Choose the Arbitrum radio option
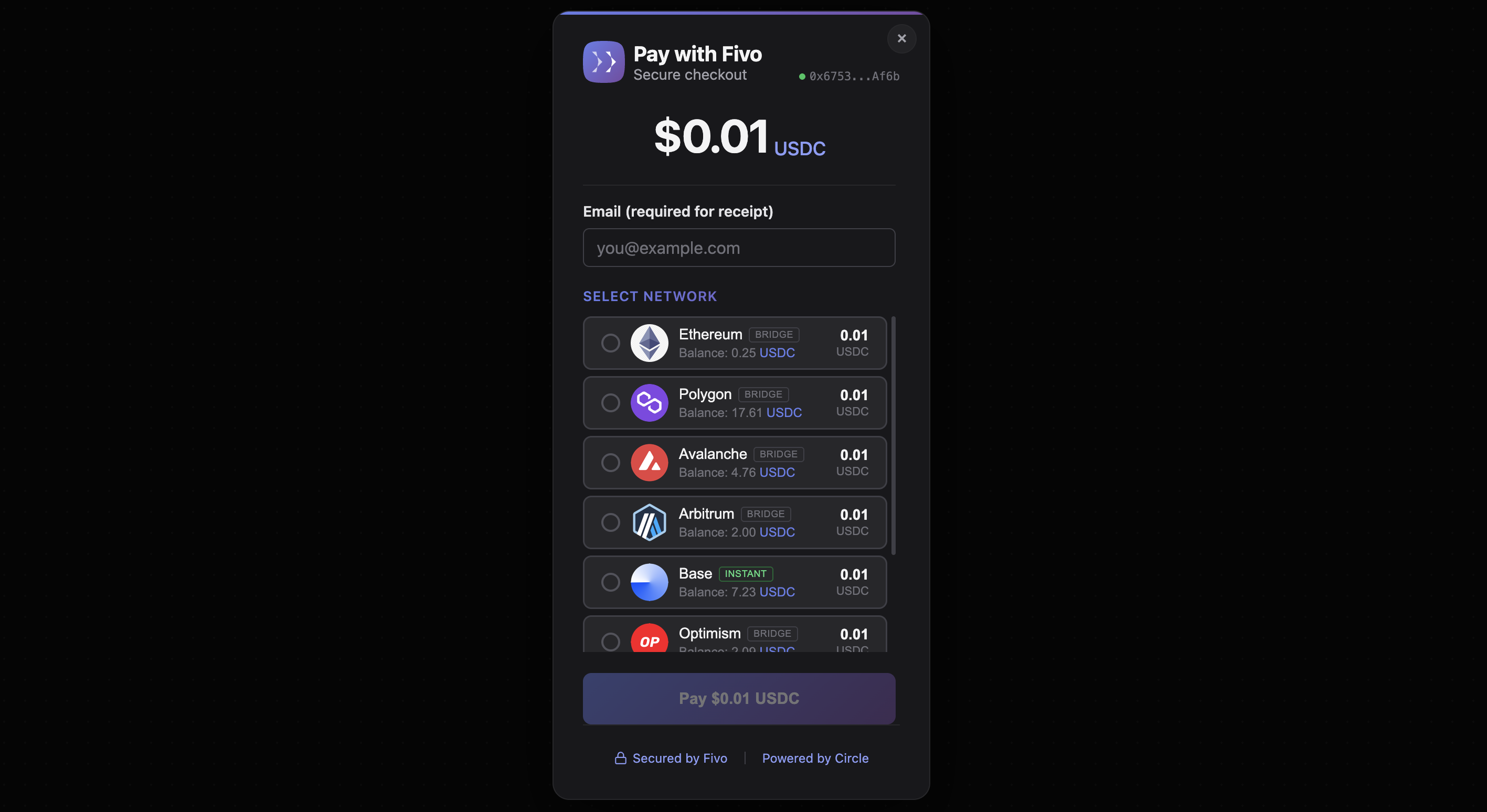1487x812 pixels. [610, 522]
